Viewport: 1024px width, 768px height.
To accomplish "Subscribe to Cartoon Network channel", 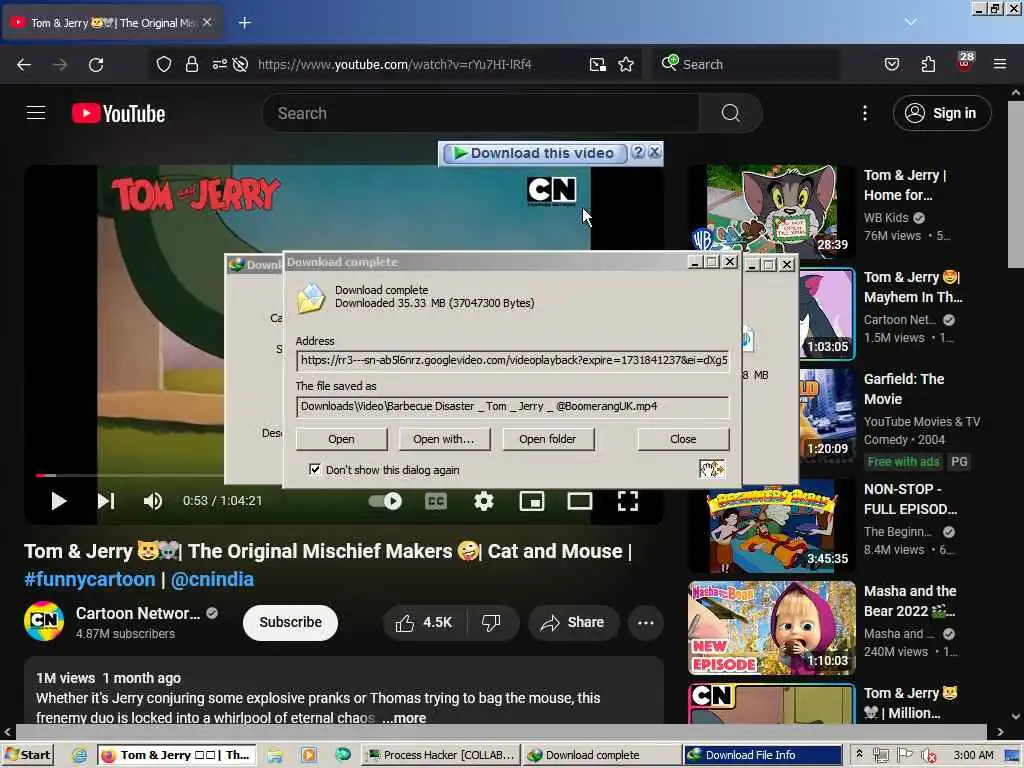I will coord(291,622).
